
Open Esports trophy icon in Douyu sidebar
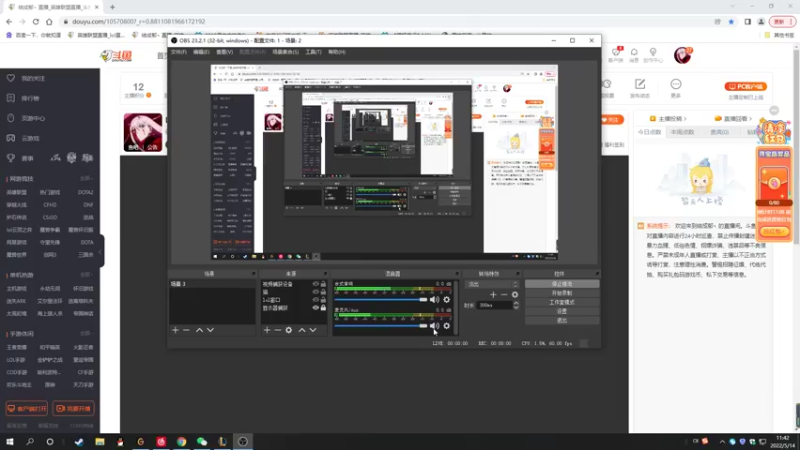coord(11,158)
